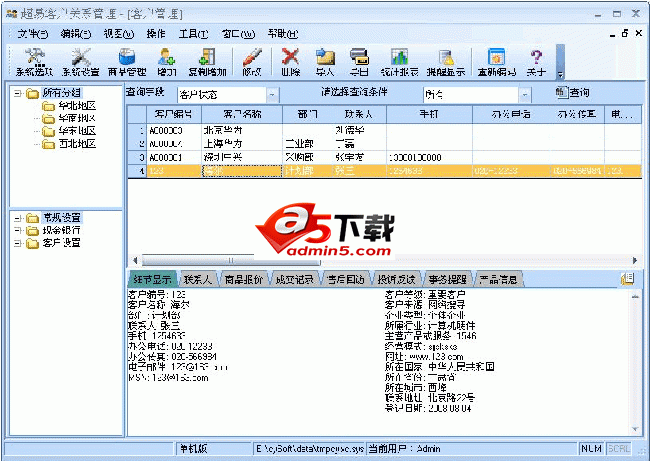650x461 pixels.
Task: Switch to 事务提醒 tab
Action: (x=447, y=280)
